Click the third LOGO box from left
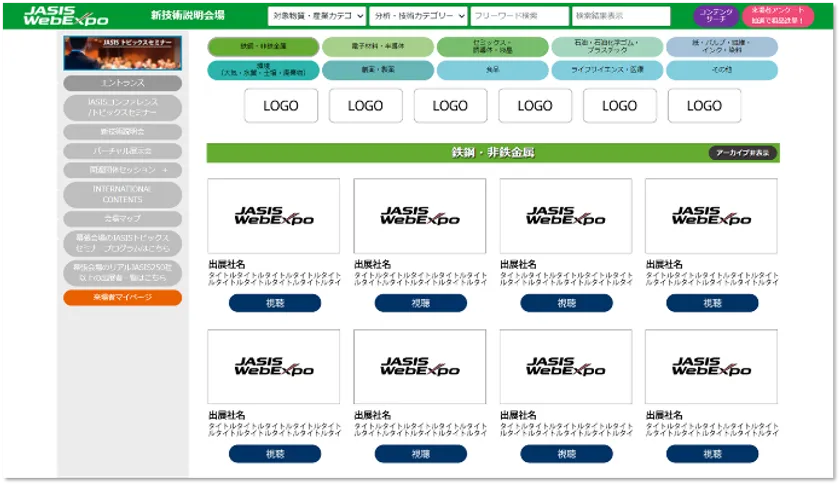 click(x=450, y=106)
